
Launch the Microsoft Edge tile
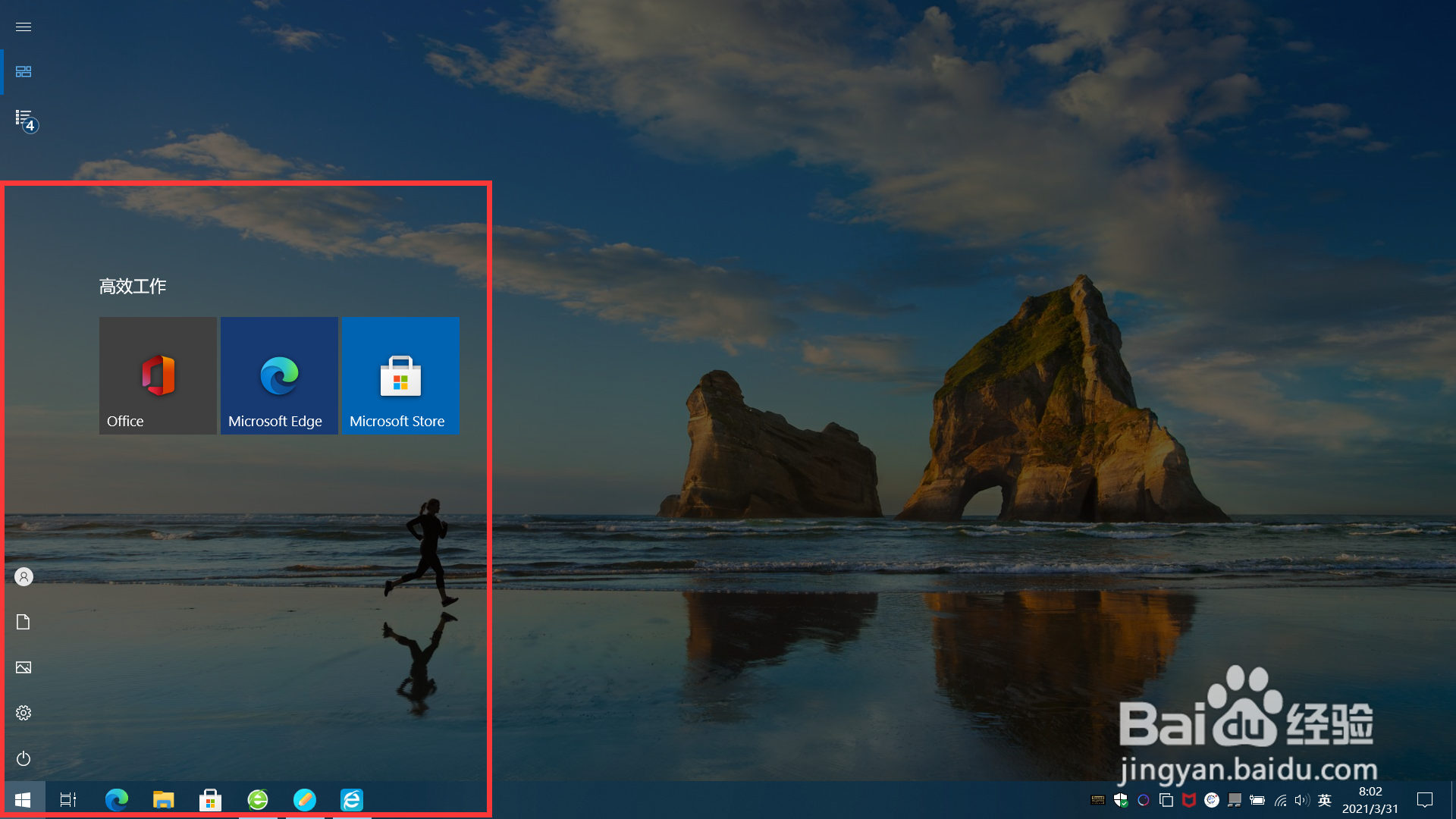click(279, 375)
